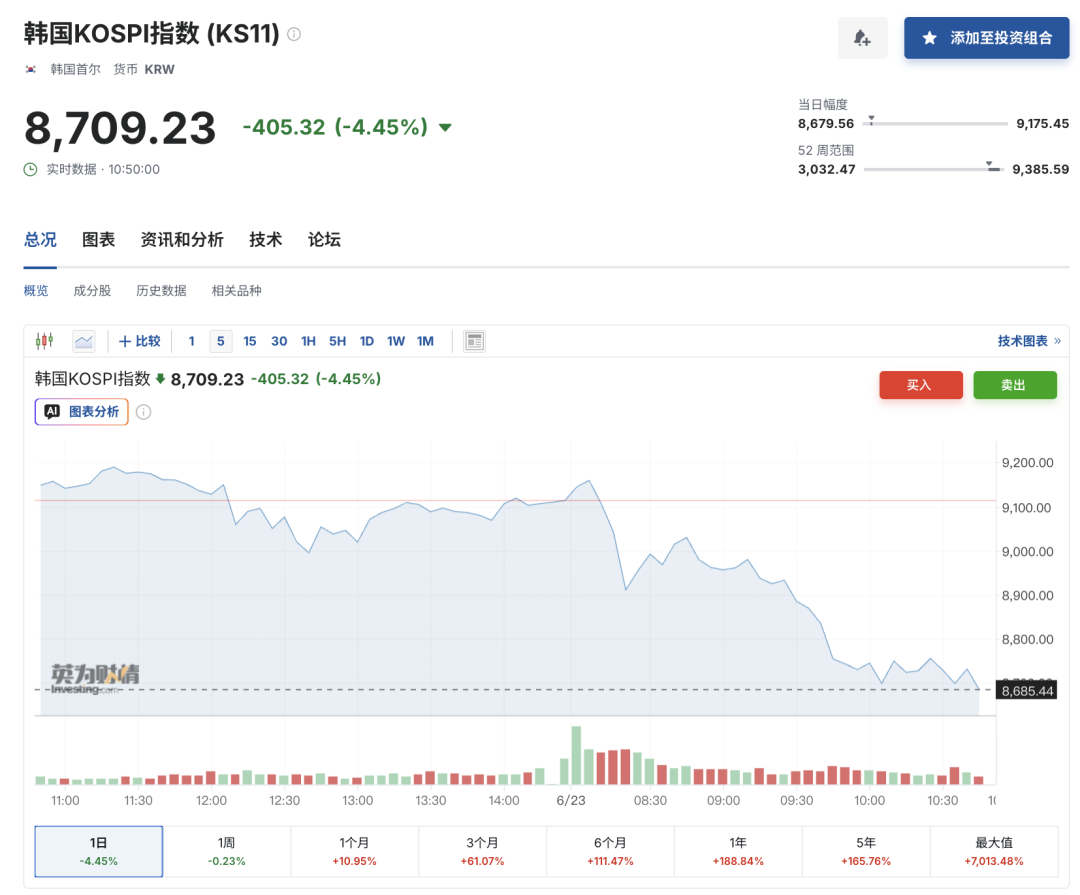Select the 1个月 performance range
Screen dimensions: 1080x895
(354, 852)
